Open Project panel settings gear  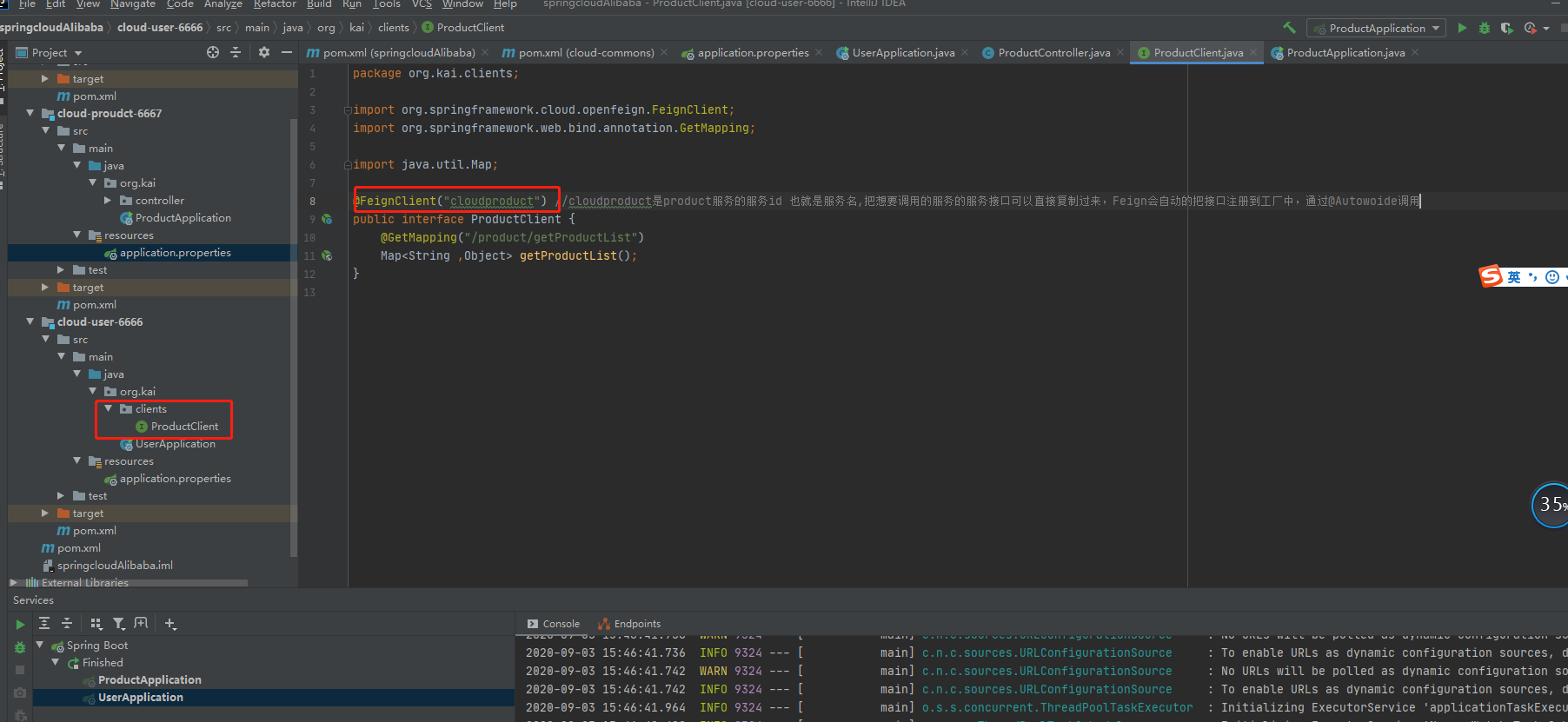click(x=264, y=53)
